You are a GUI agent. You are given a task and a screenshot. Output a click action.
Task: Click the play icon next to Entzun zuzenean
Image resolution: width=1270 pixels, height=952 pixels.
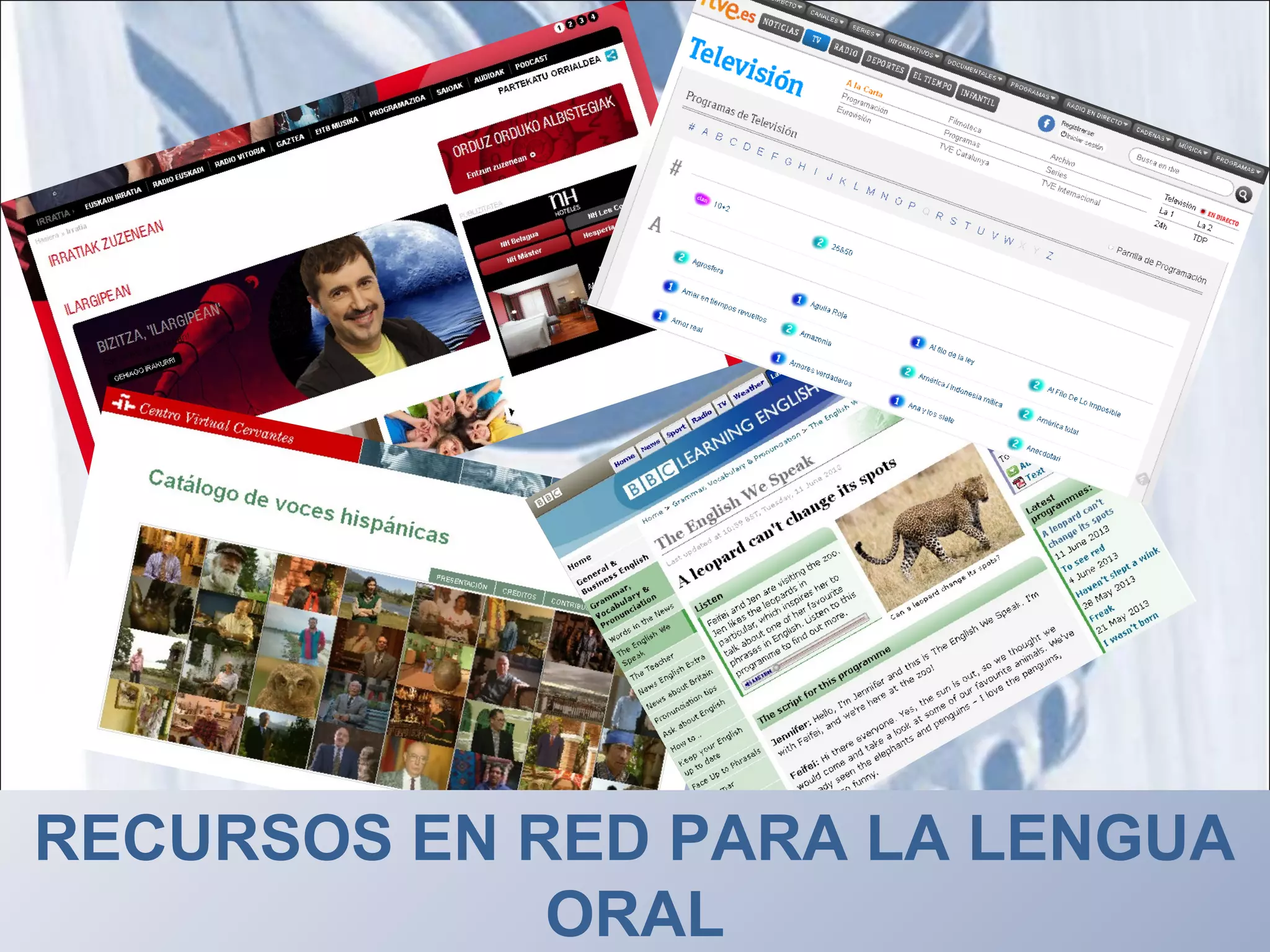[533, 155]
